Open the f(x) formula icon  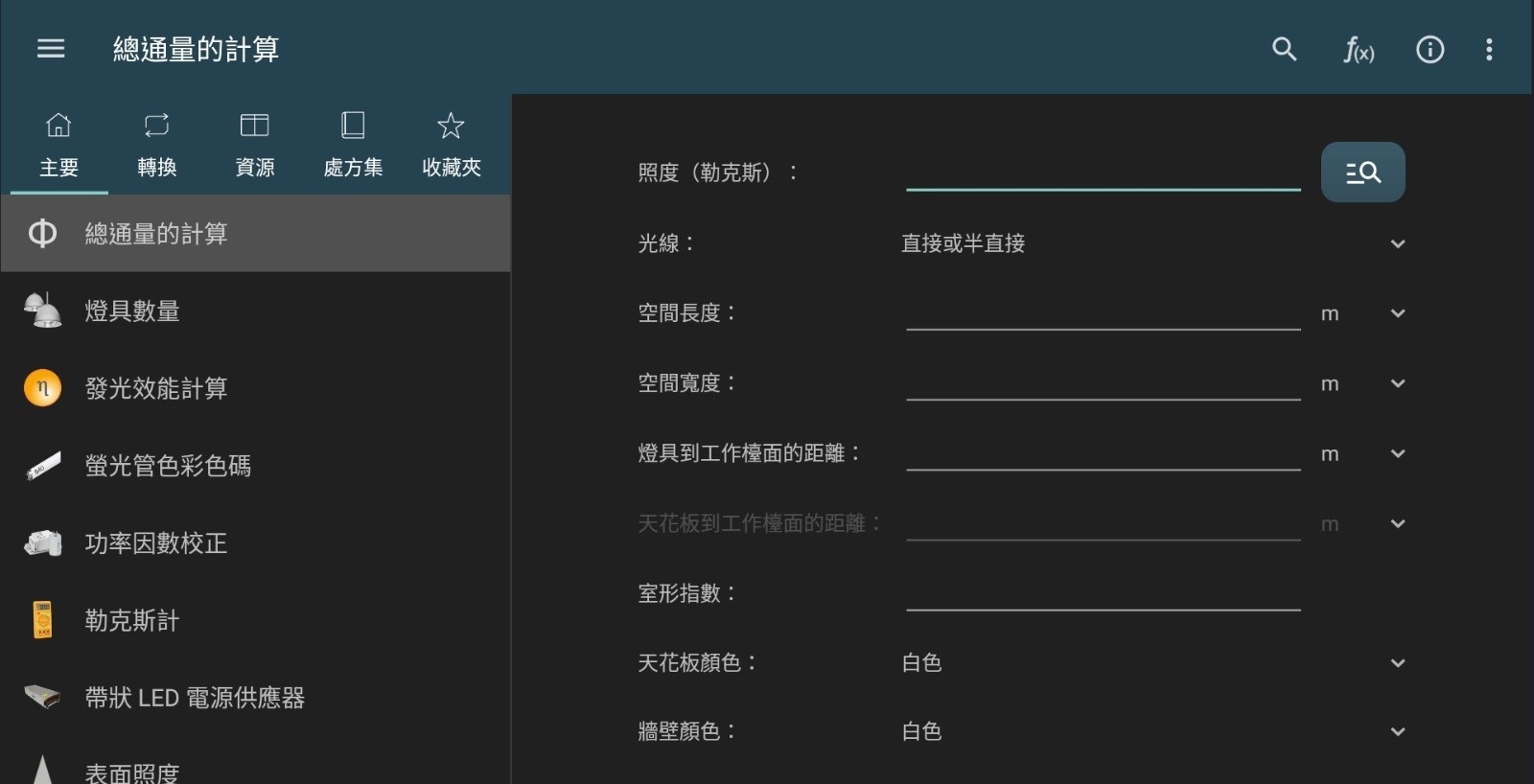1358,50
